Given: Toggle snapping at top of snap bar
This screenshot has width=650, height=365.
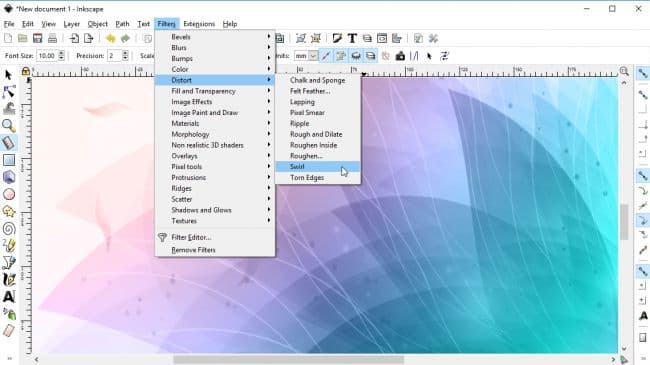Looking at the screenshot, I should (643, 73).
